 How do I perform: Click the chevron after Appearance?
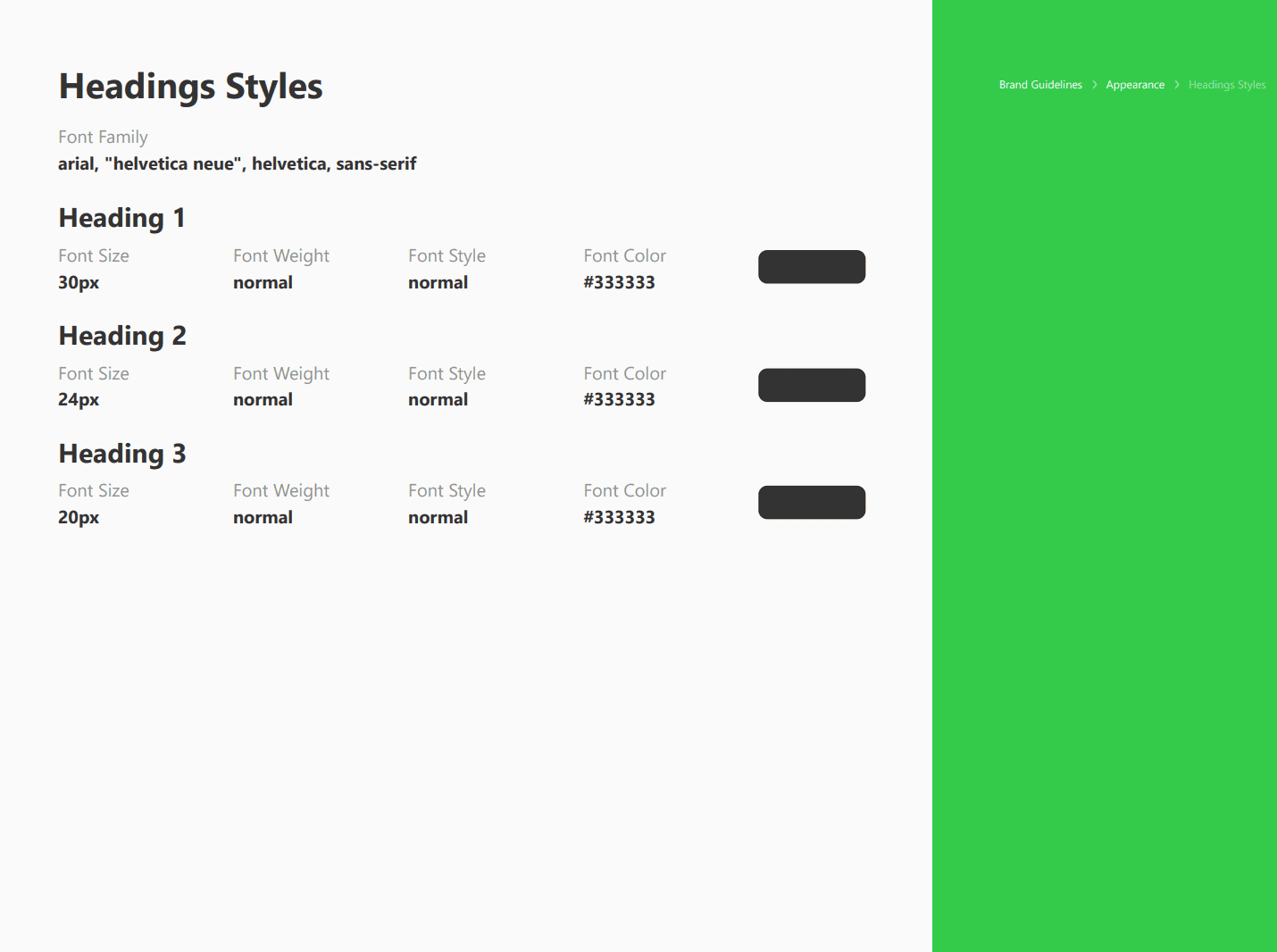[1176, 84]
